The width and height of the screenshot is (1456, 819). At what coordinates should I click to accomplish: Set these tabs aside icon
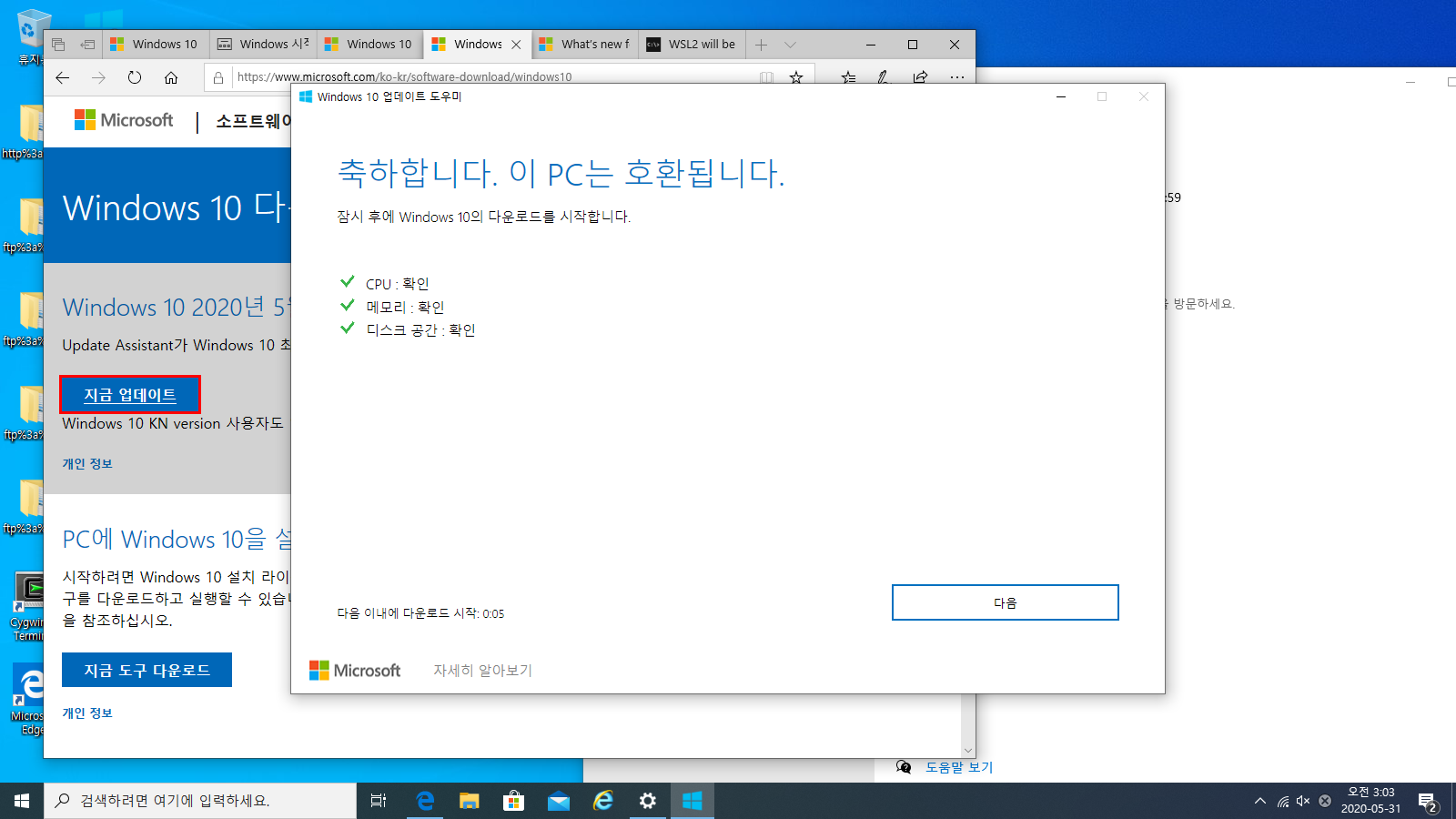[x=87, y=44]
